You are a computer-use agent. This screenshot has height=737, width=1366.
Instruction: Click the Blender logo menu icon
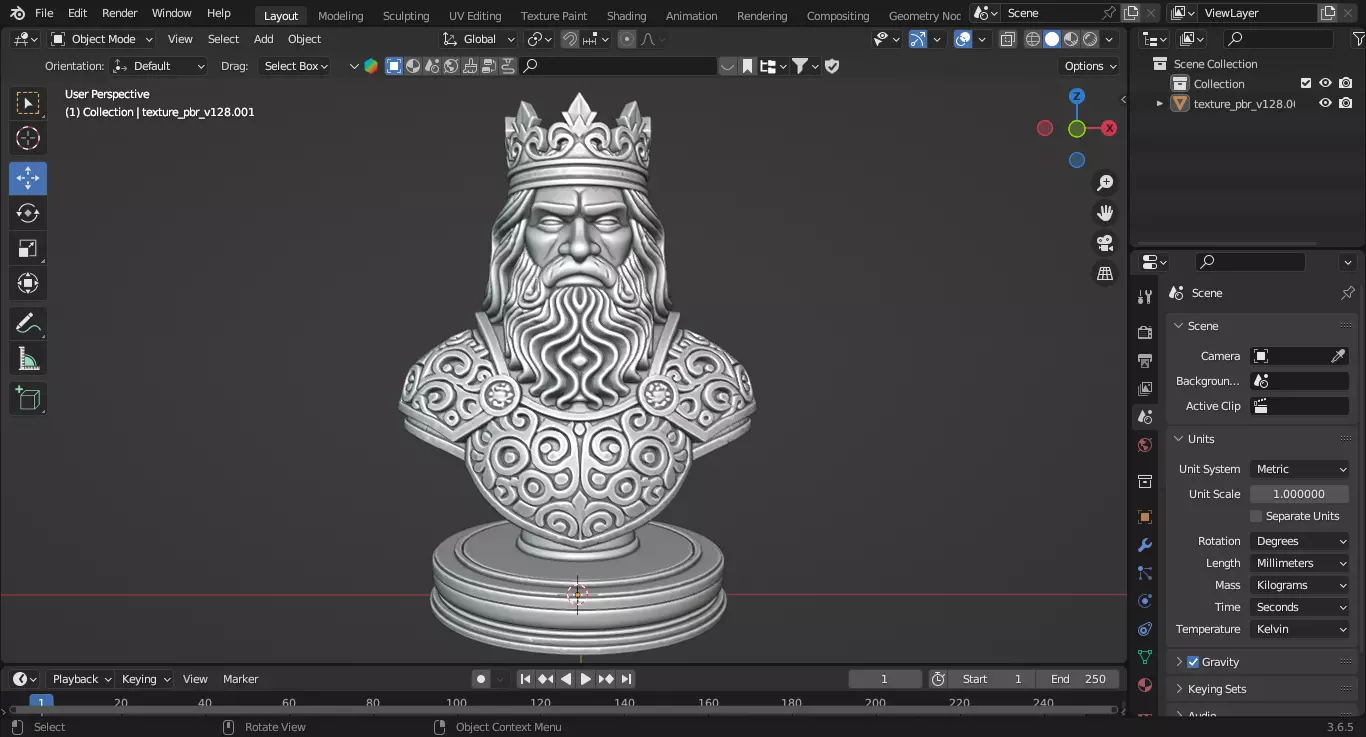(x=17, y=13)
